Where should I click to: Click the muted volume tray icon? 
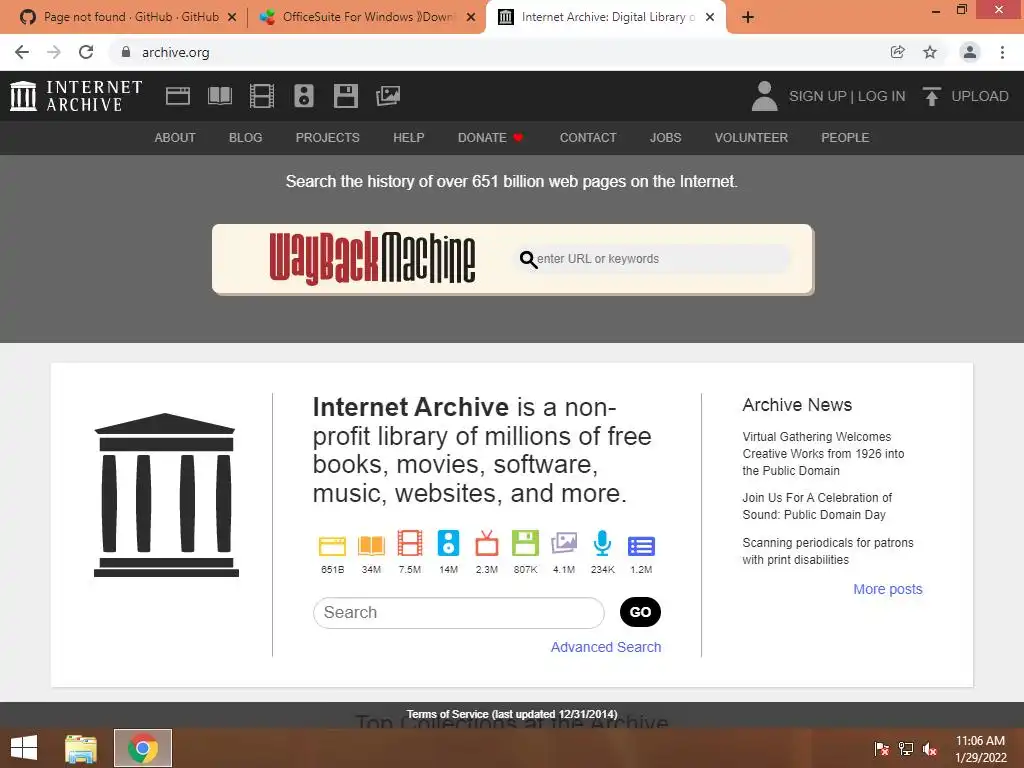929,748
